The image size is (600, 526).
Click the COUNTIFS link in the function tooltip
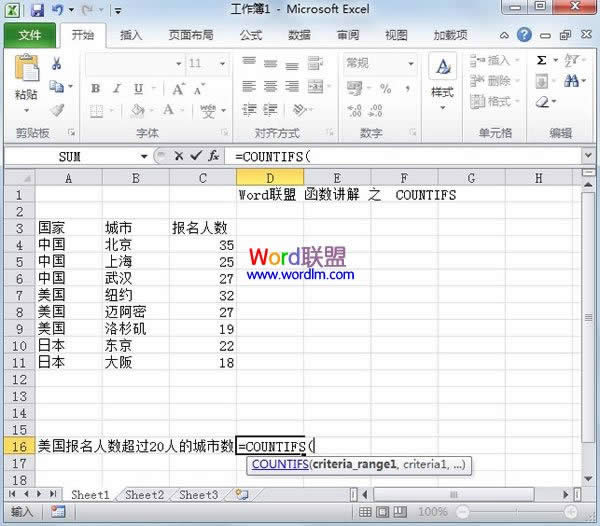(x=279, y=465)
